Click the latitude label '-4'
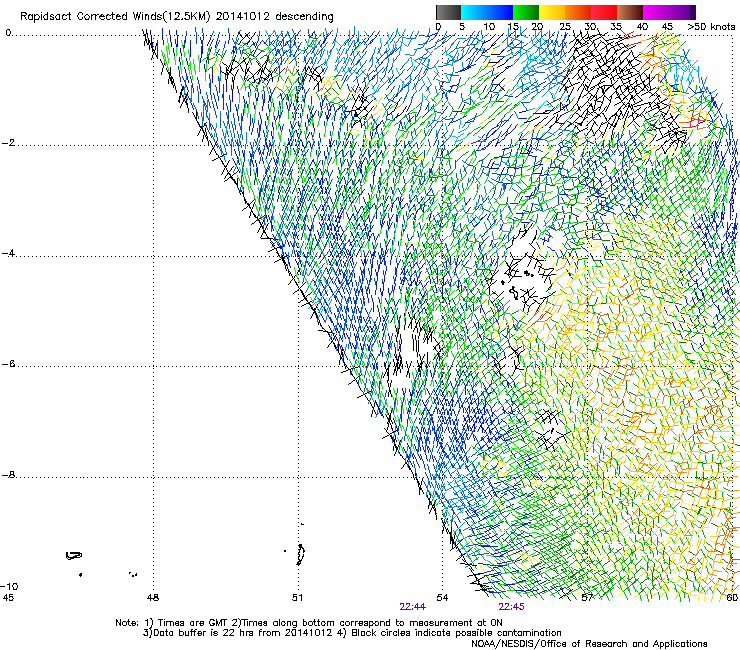 pos(8,253)
